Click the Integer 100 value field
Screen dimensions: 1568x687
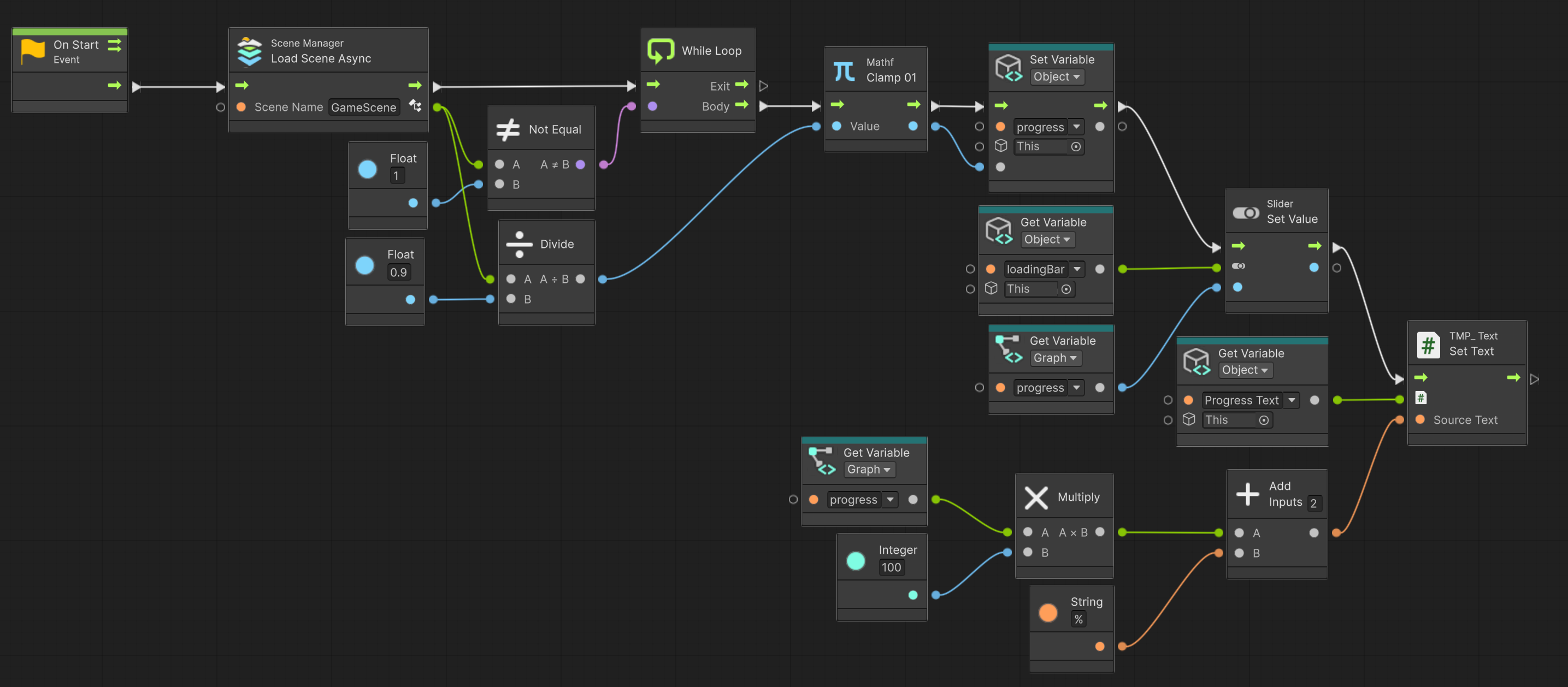(x=891, y=568)
